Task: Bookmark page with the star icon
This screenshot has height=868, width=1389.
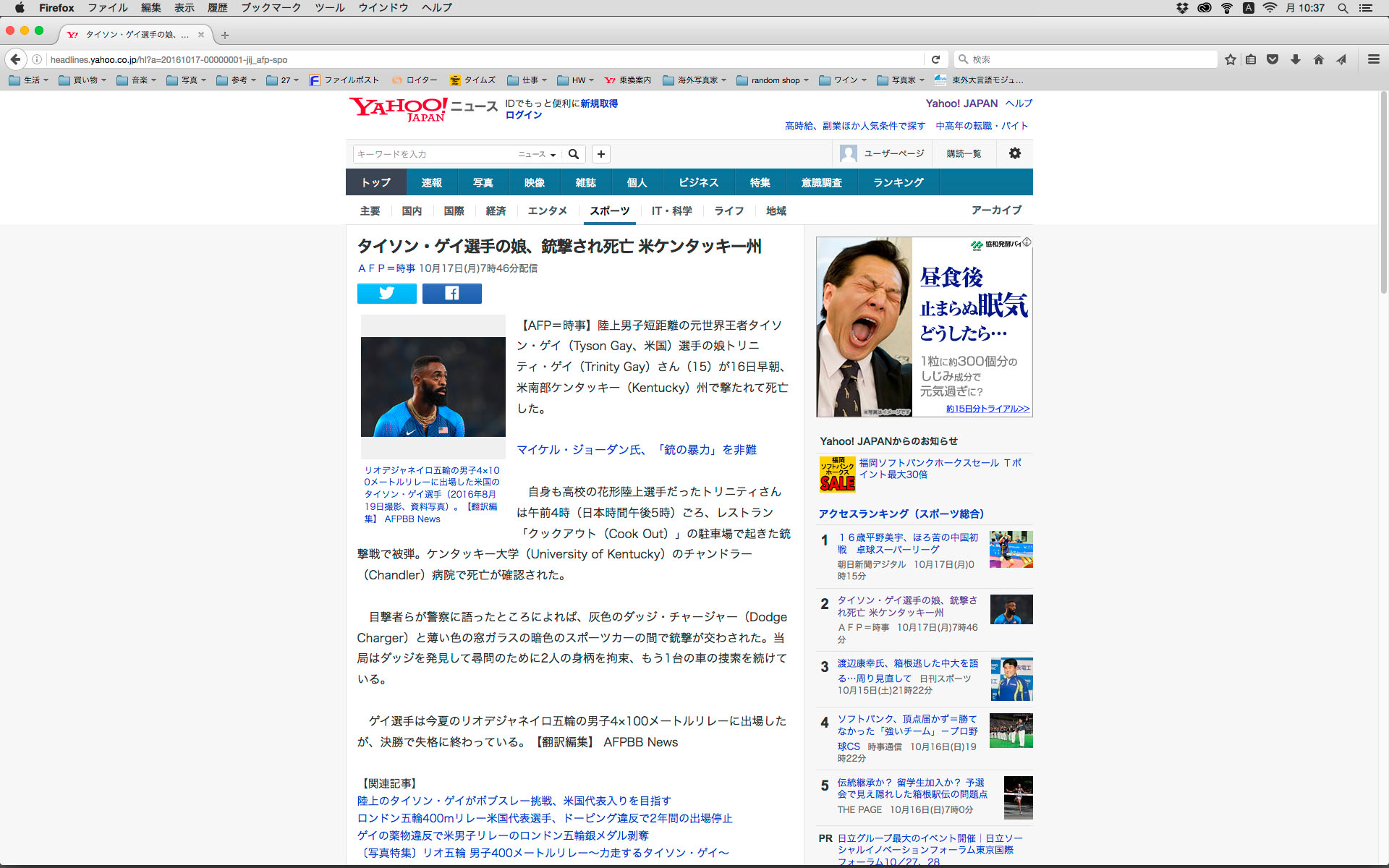Action: pyautogui.click(x=1230, y=59)
